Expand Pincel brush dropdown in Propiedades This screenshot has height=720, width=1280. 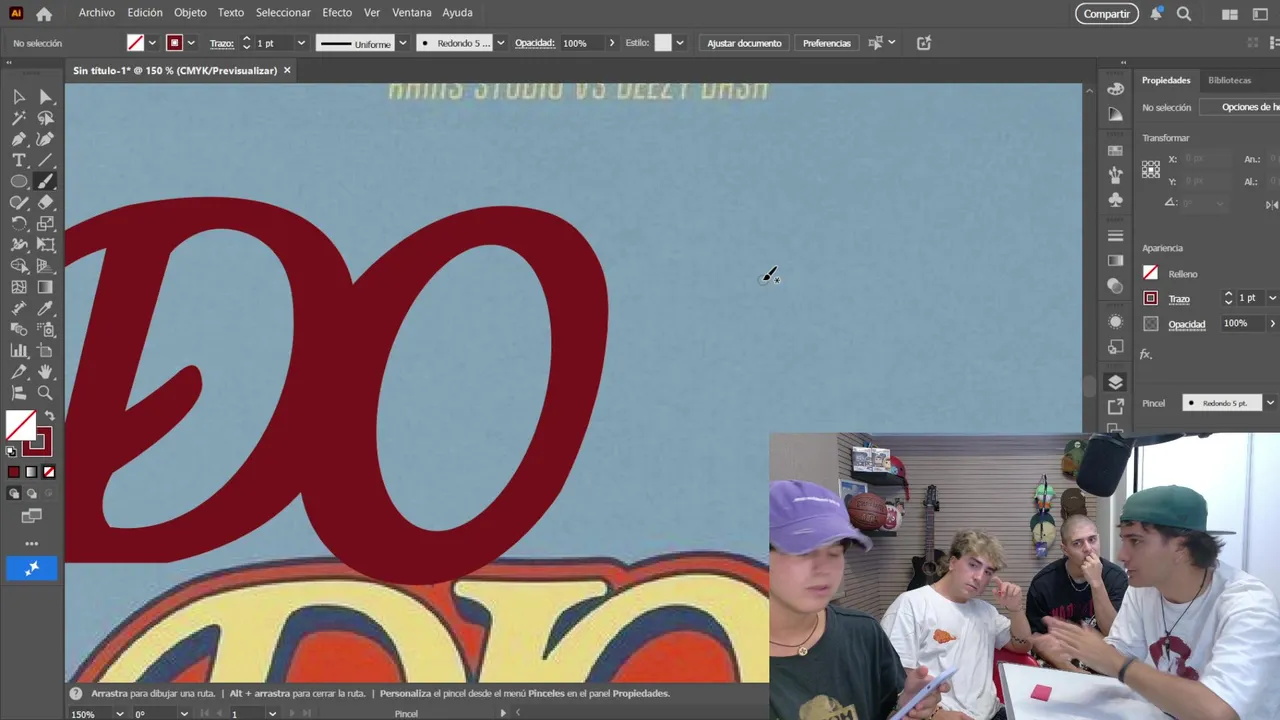pos(1270,403)
